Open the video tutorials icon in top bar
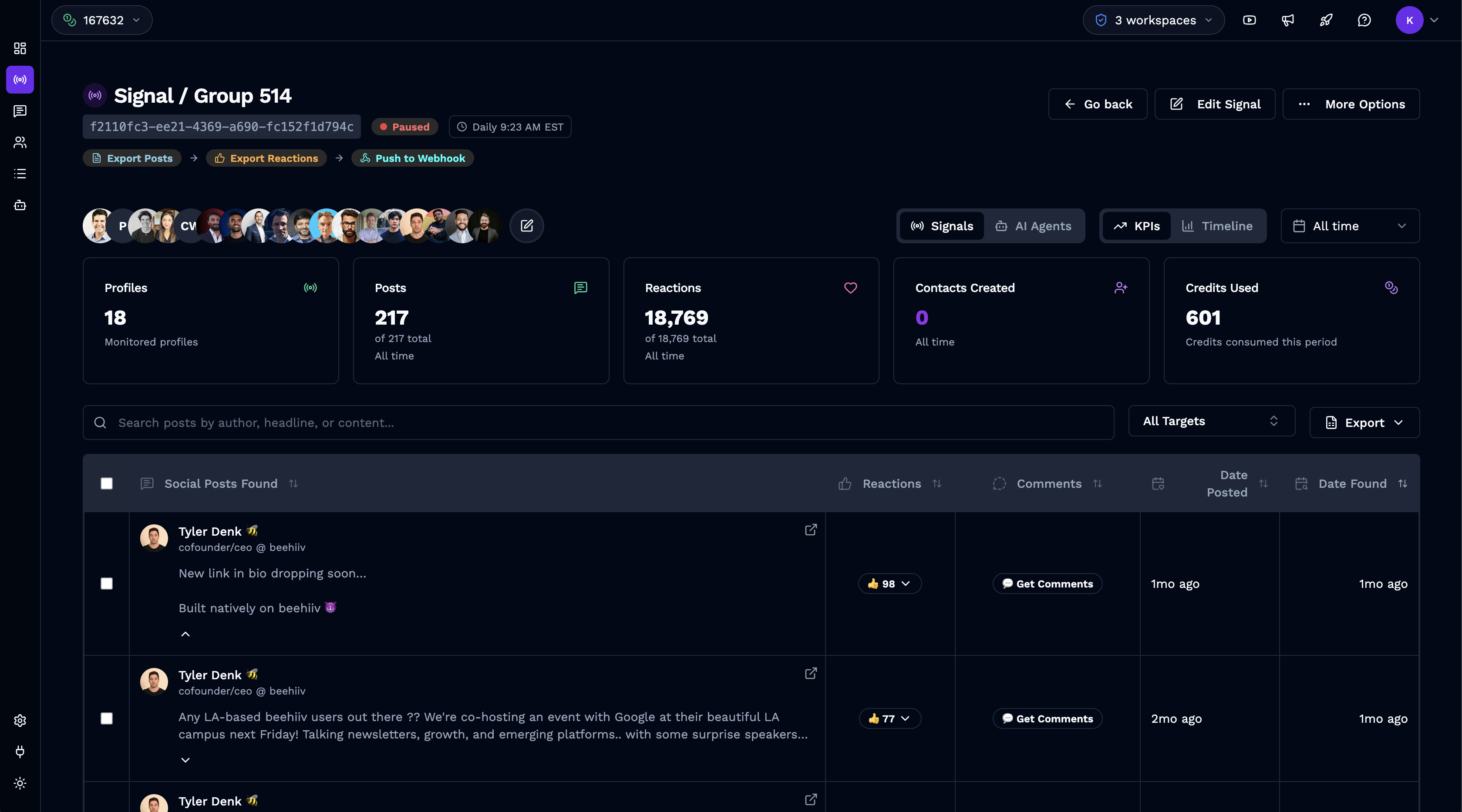 1249,20
